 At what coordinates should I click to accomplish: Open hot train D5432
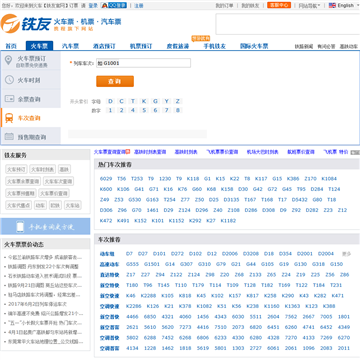299,200
